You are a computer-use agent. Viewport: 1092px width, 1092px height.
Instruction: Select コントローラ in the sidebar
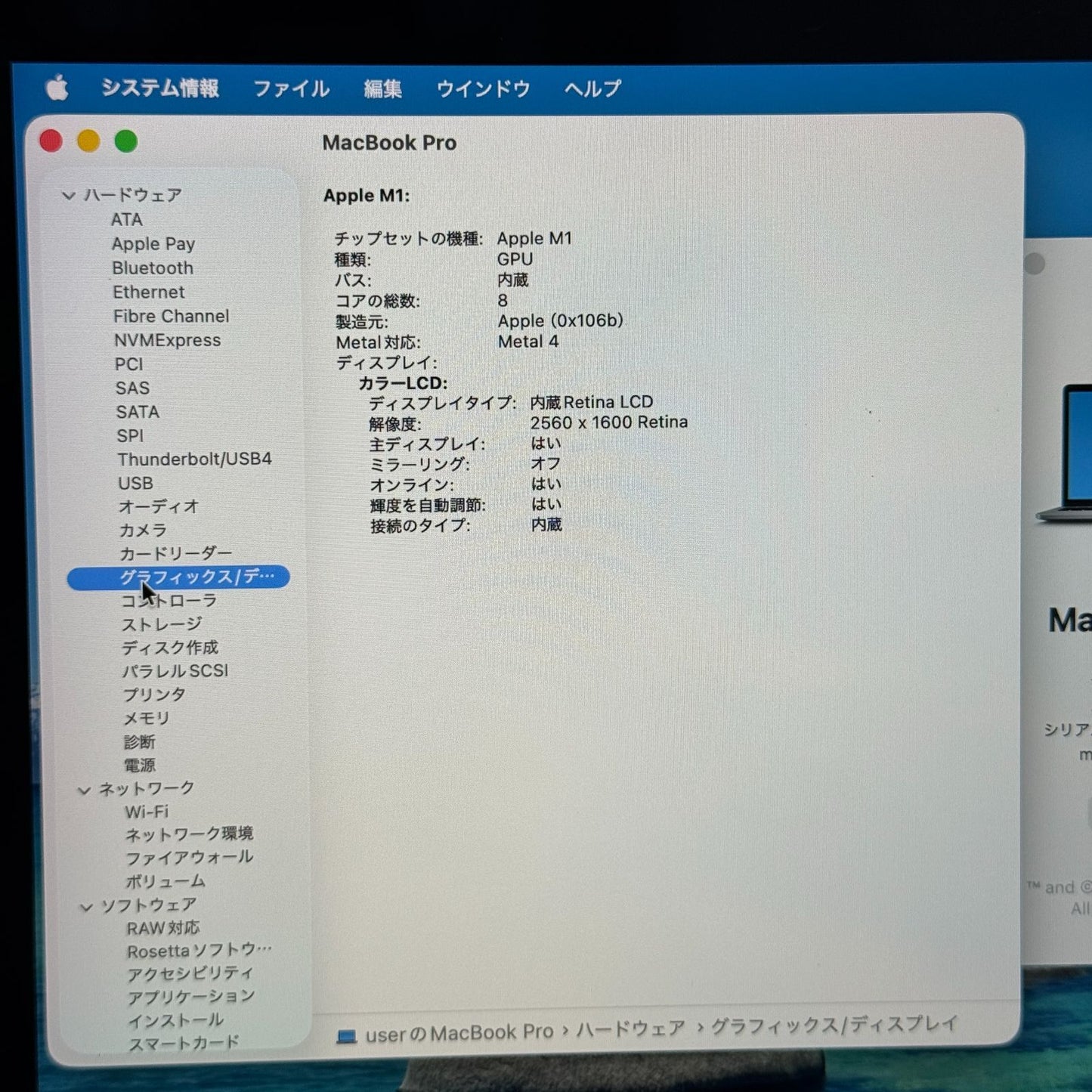tap(169, 602)
